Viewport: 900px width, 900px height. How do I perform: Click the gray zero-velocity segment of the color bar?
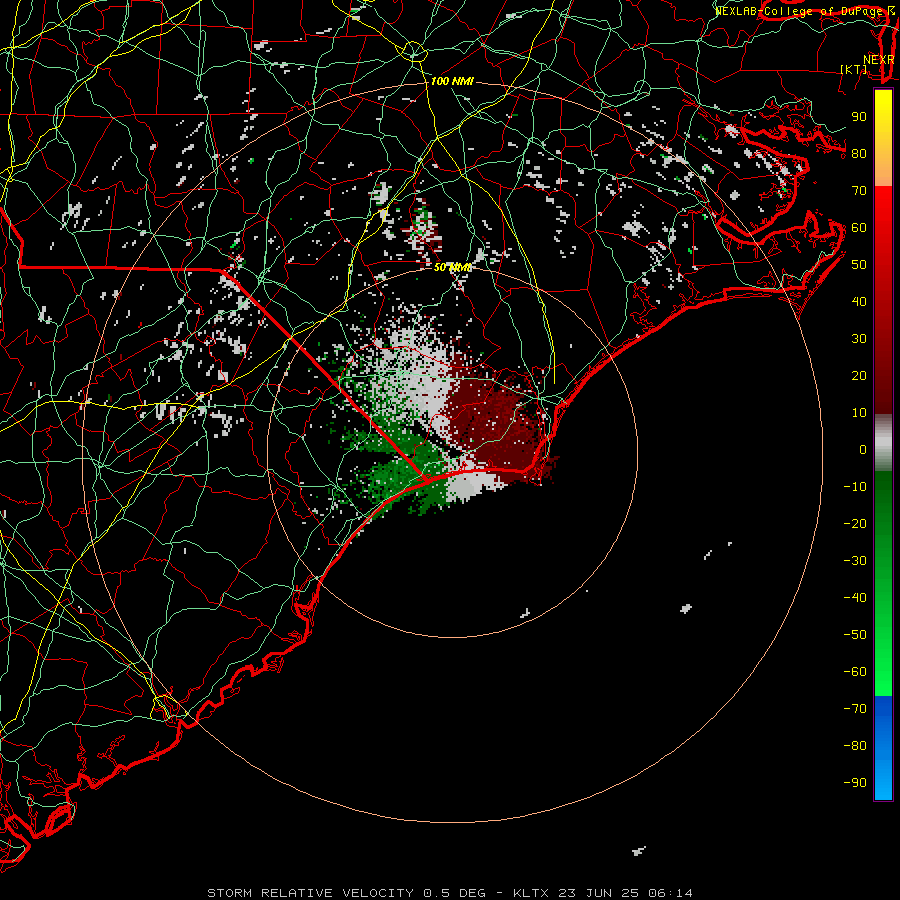pyautogui.click(x=883, y=443)
